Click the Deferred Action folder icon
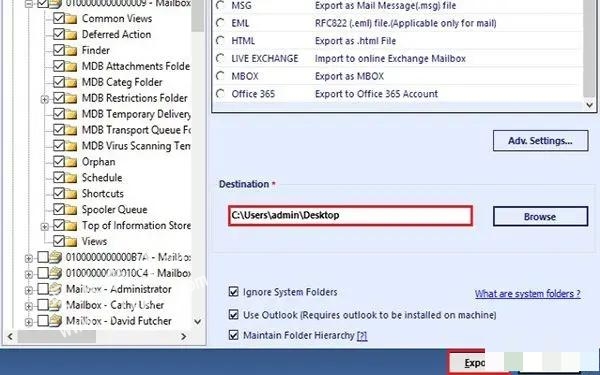Viewport: 600px width, 375px height. 71,35
